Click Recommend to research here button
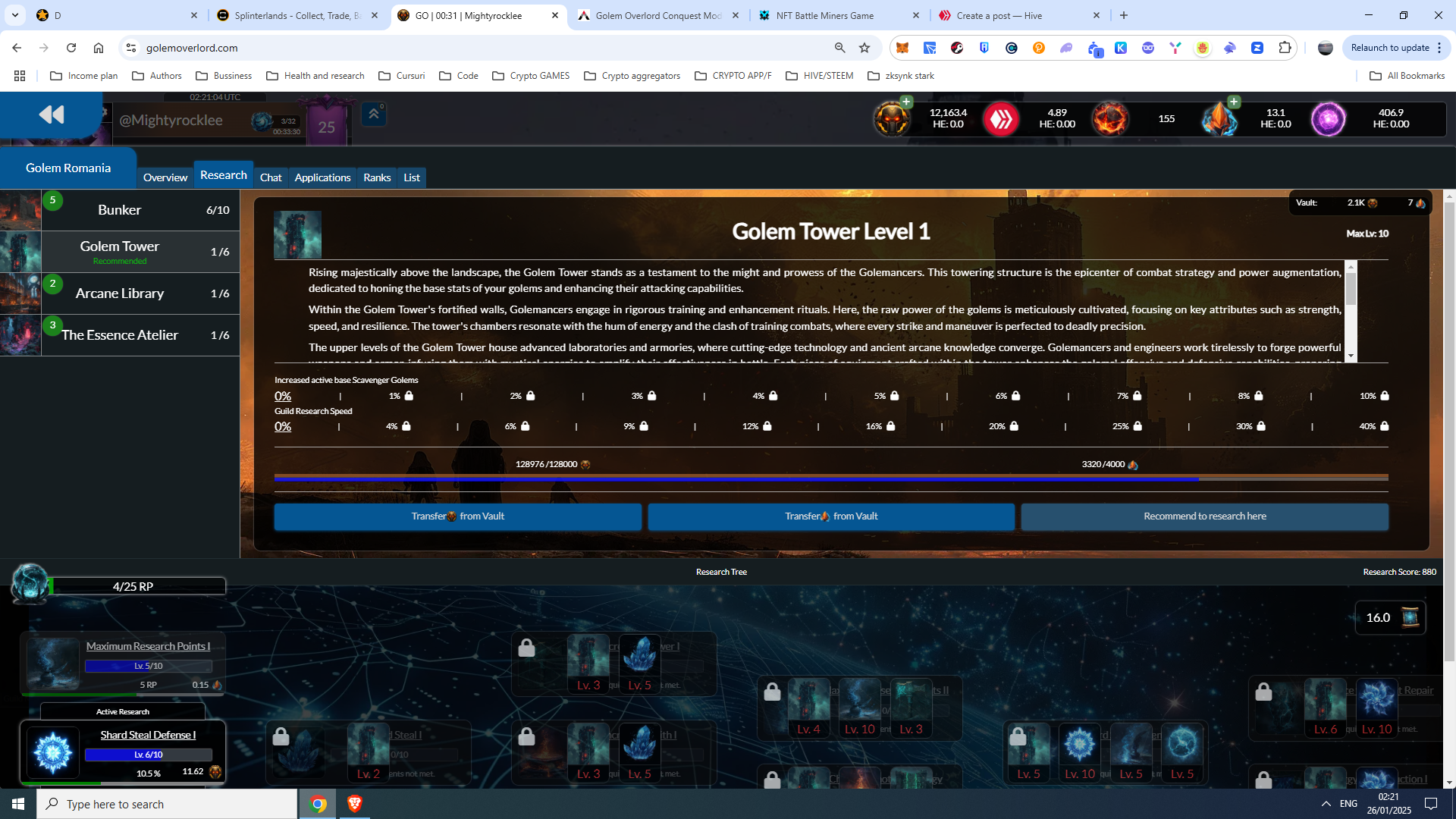This screenshot has height=819, width=1456. (1204, 516)
